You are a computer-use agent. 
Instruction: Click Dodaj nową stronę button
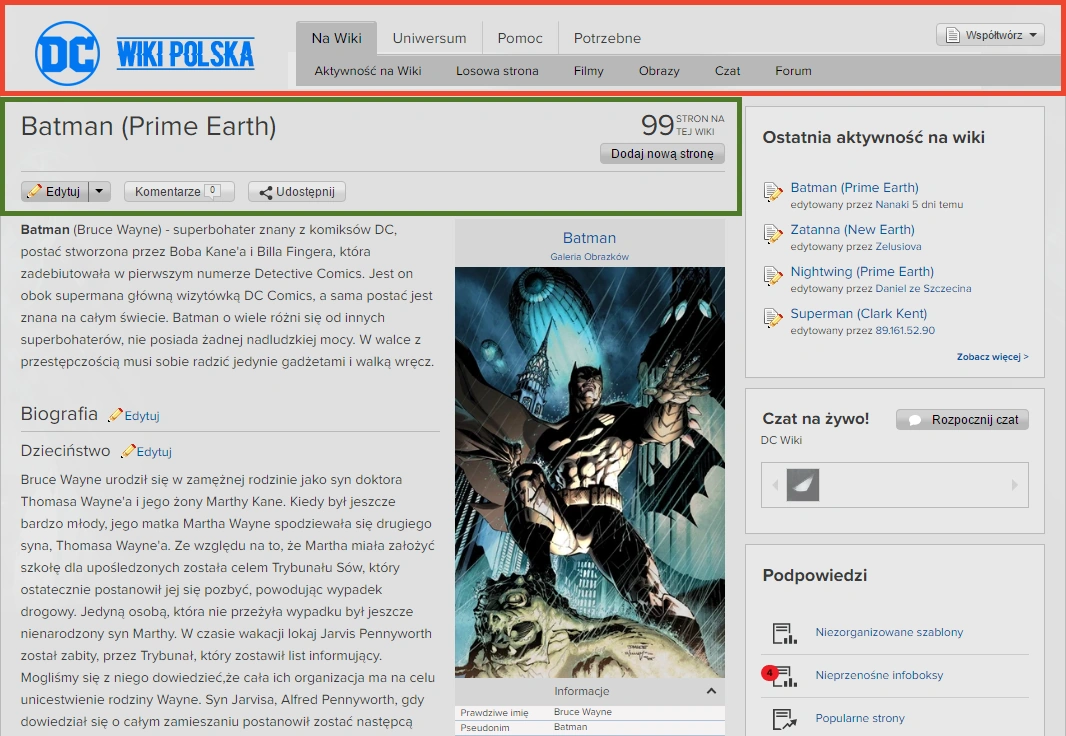click(x=662, y=154)
